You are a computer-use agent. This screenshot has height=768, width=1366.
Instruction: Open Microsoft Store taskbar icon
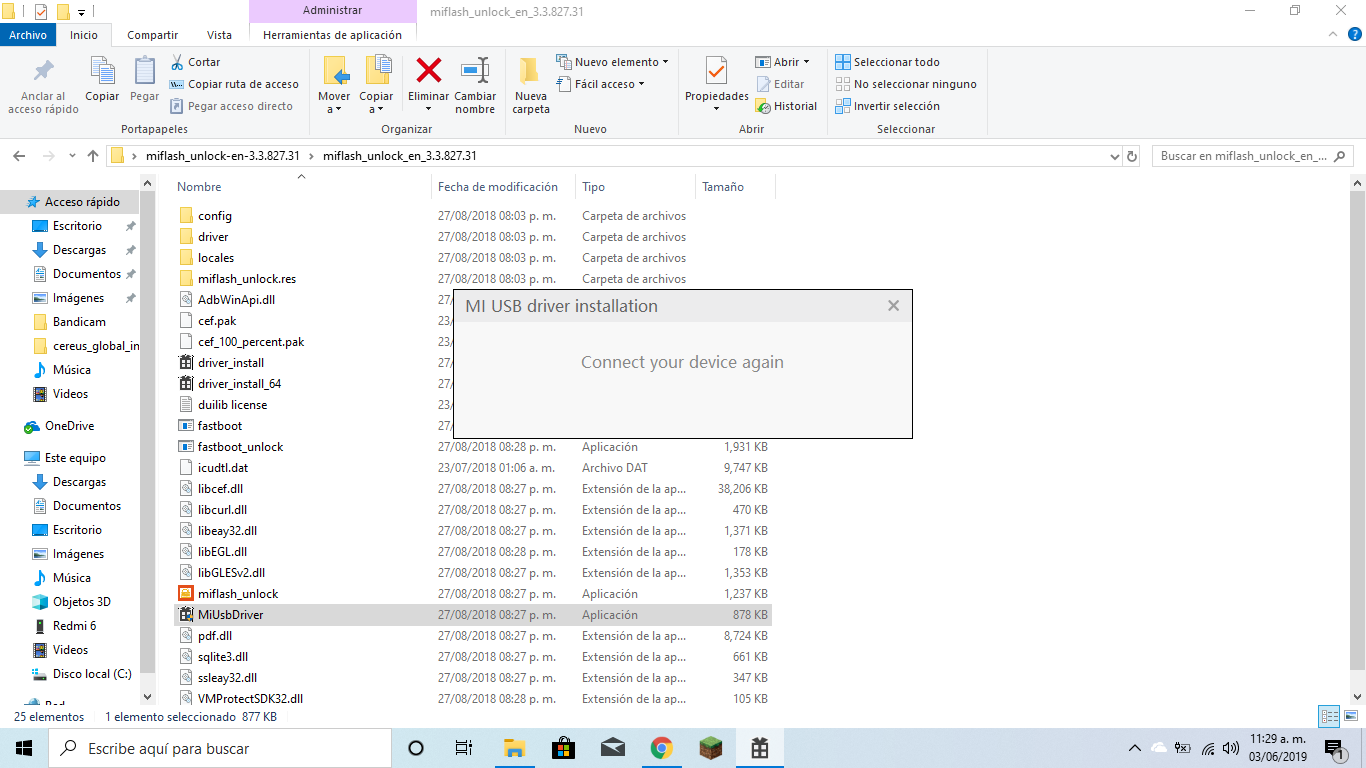[x=563, y=748]
